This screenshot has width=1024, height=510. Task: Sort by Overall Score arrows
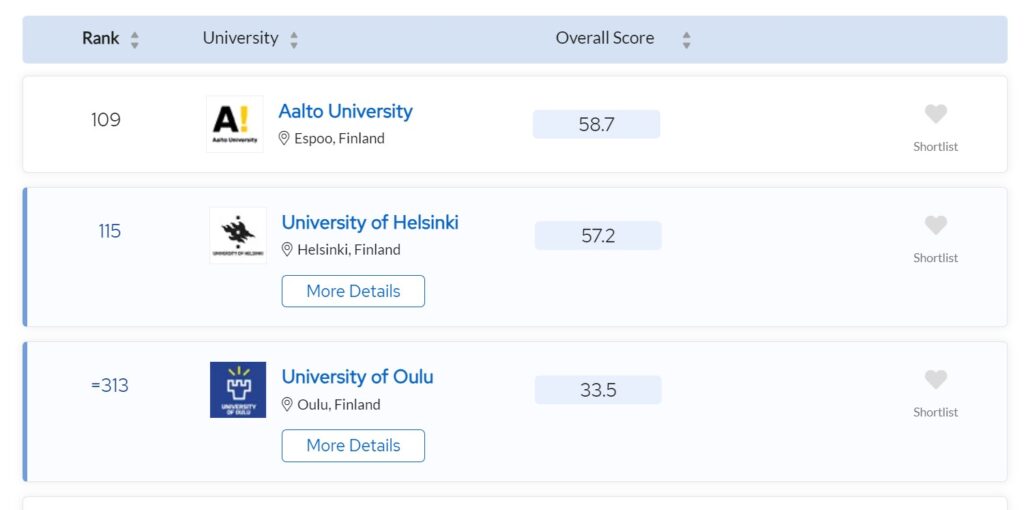point(686,40)
